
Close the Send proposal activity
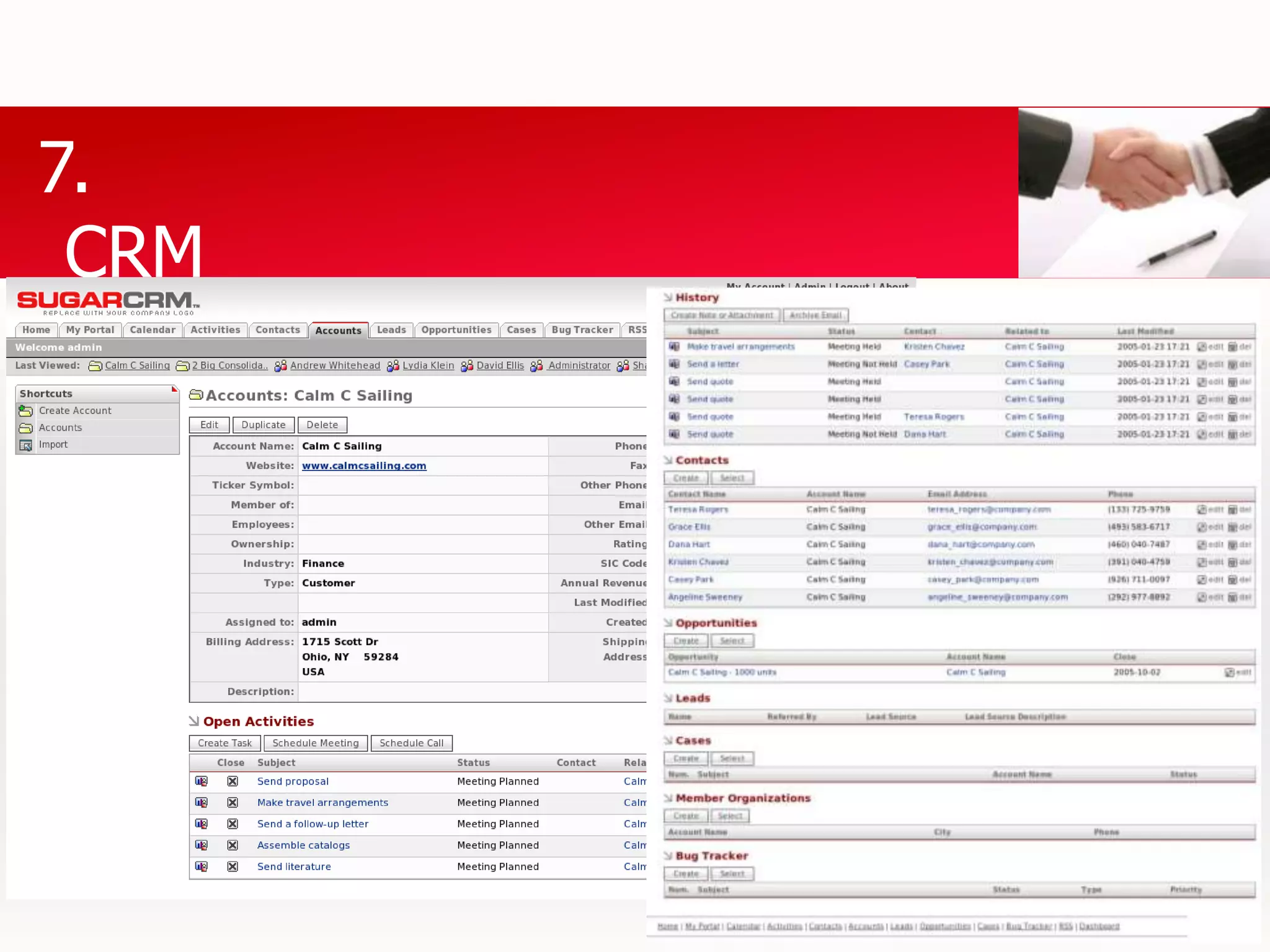tap(233, 782)
